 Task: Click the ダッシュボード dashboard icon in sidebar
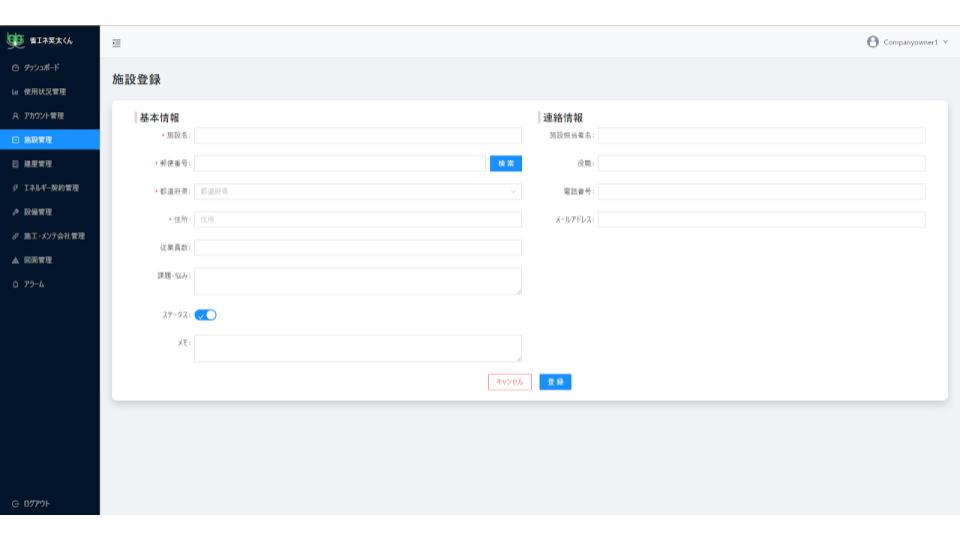click(15, 67)
